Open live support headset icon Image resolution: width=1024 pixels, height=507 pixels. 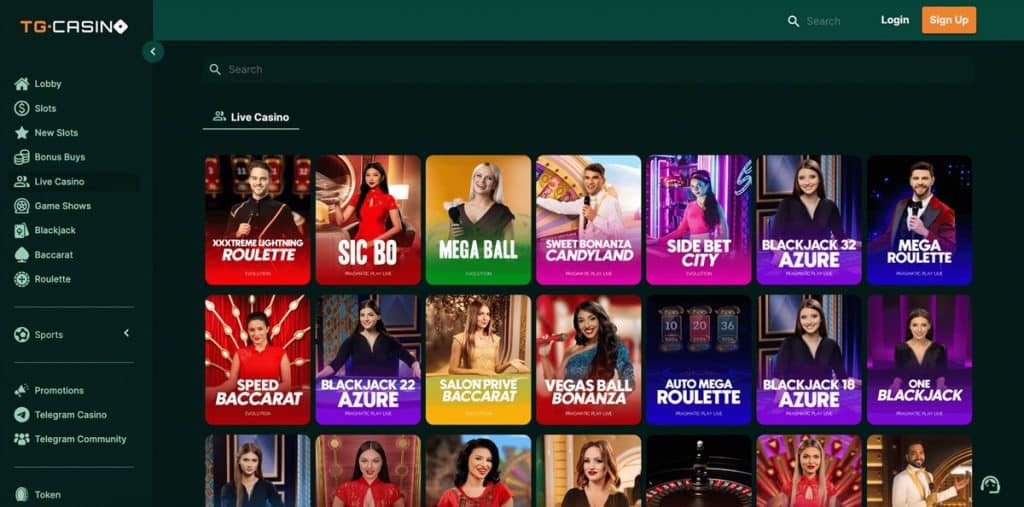pyautogui.click(x=991, y=484)
